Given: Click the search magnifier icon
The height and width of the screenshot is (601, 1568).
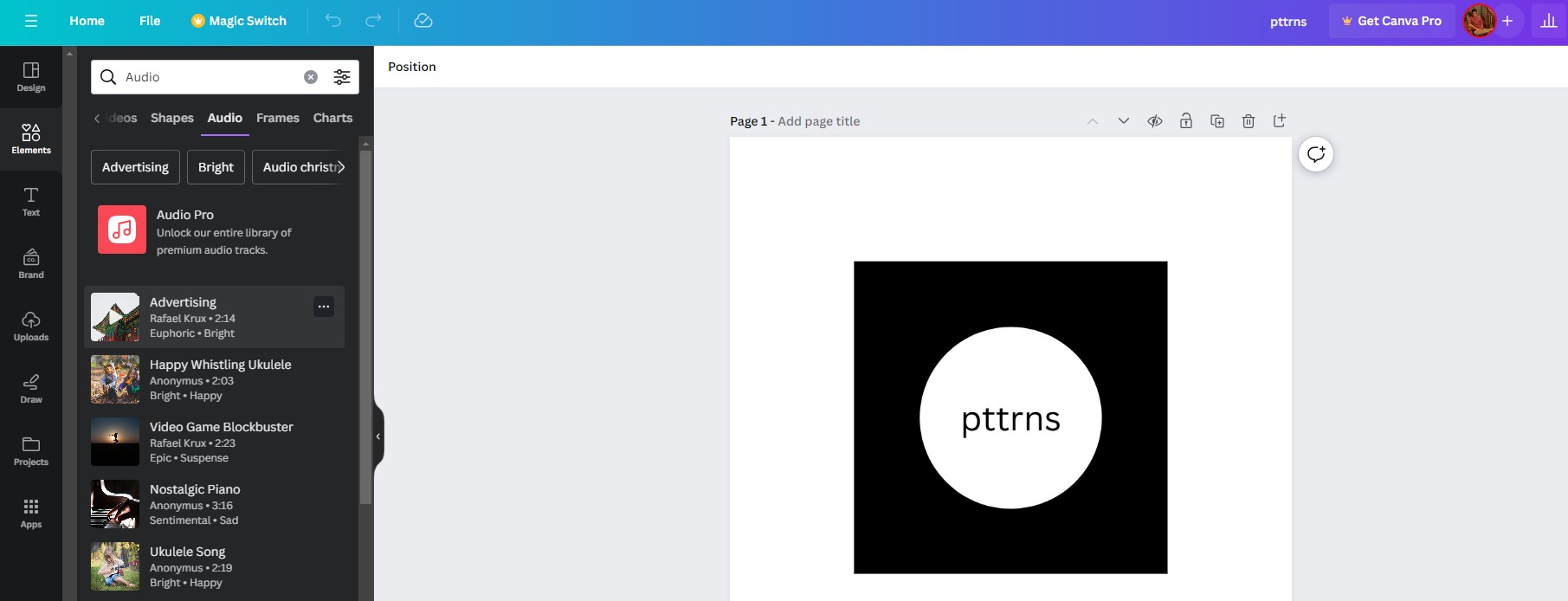Looking at the screenshot, I should pyautogui.click(x=108, y=77).
